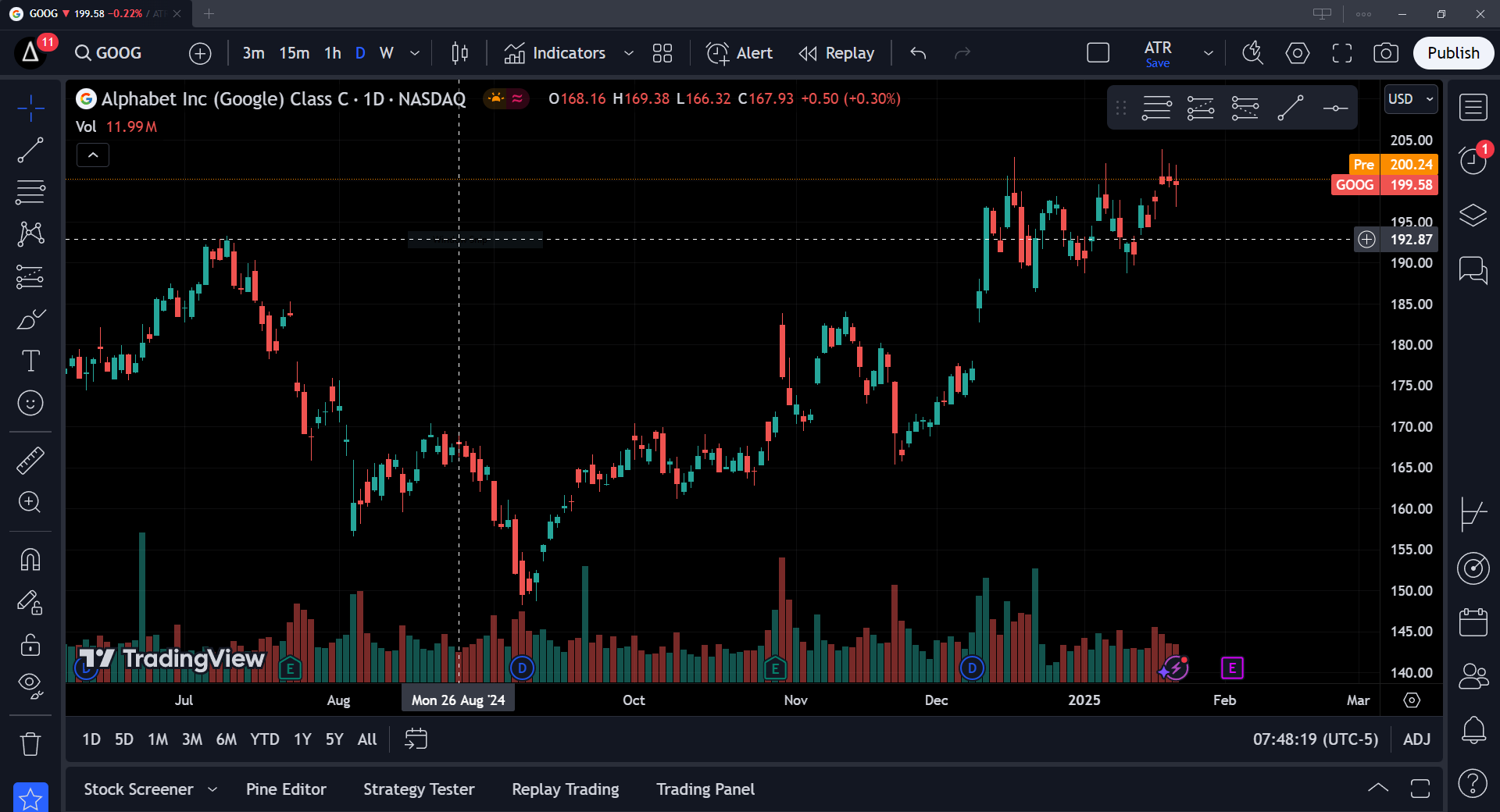Set range to 1D
The height and width of the screenshot is (812, 1500).
(91, 739)
